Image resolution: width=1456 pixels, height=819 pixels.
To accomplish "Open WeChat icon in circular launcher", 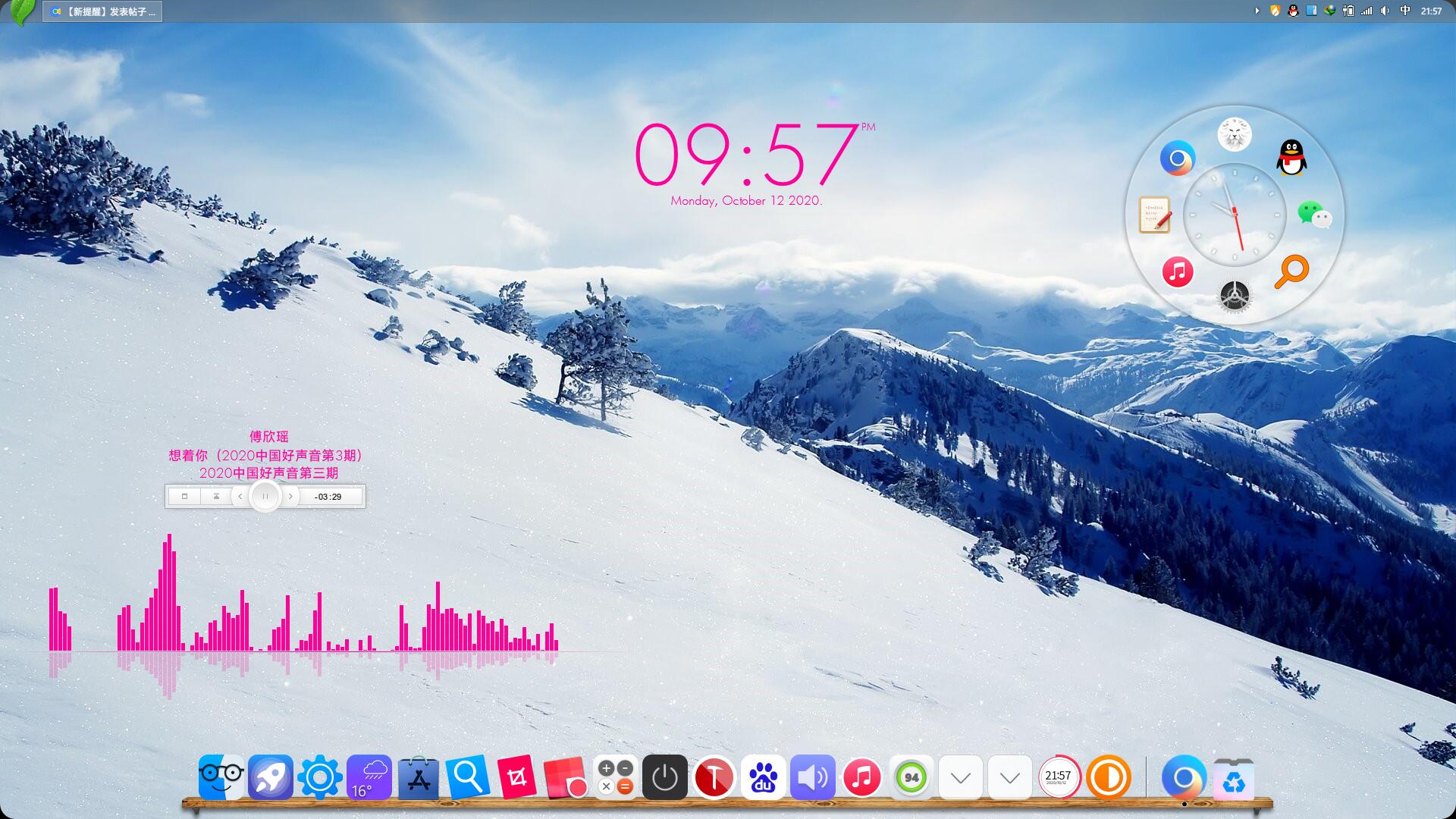I will point(1314,215).
